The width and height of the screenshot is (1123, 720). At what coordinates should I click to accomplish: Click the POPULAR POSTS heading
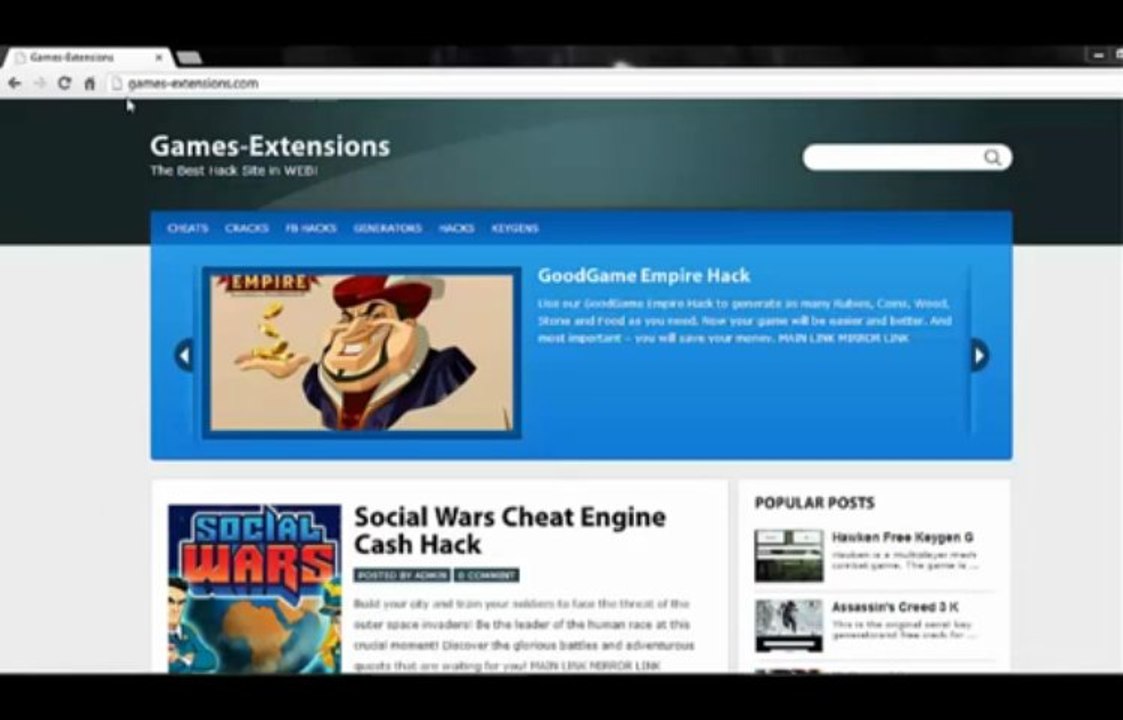coord(814,503)
